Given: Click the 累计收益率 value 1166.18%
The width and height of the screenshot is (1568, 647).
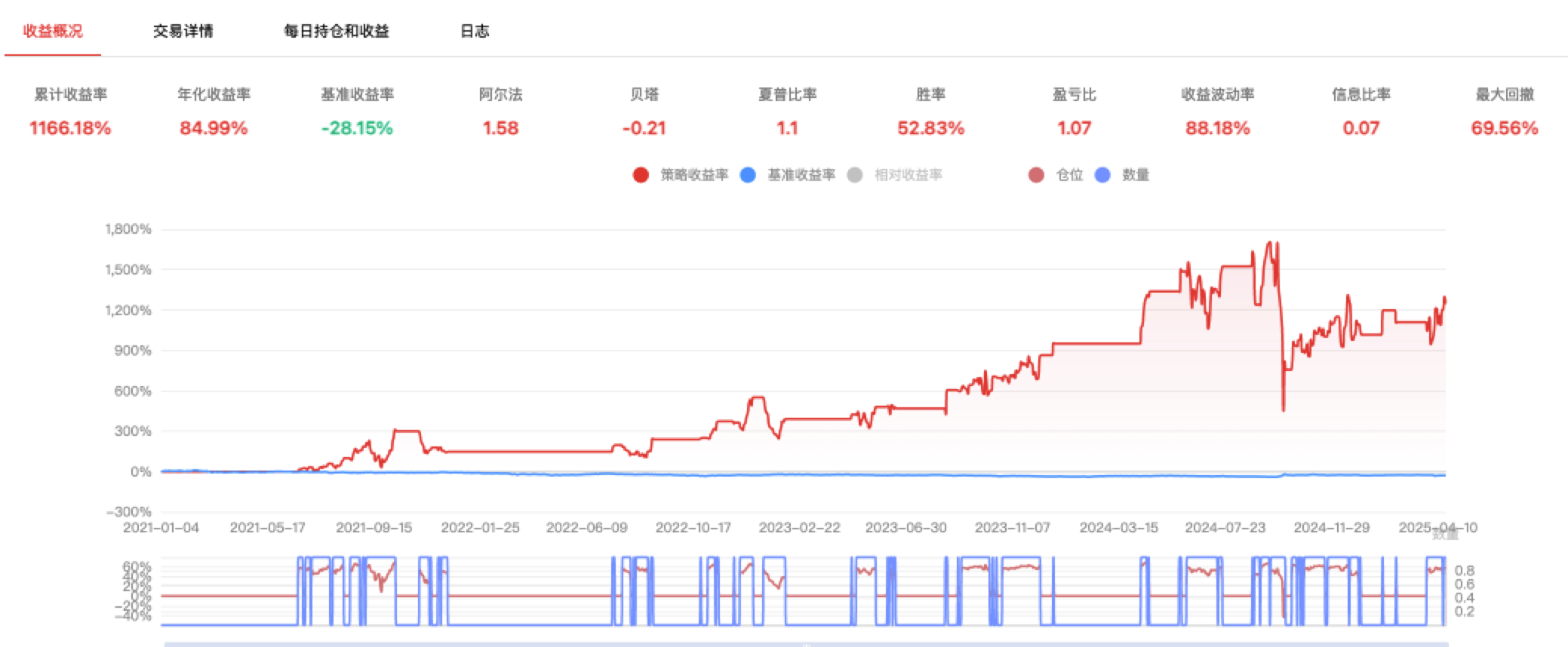Looking at the screenshot, I should click(x=70, y=128).
